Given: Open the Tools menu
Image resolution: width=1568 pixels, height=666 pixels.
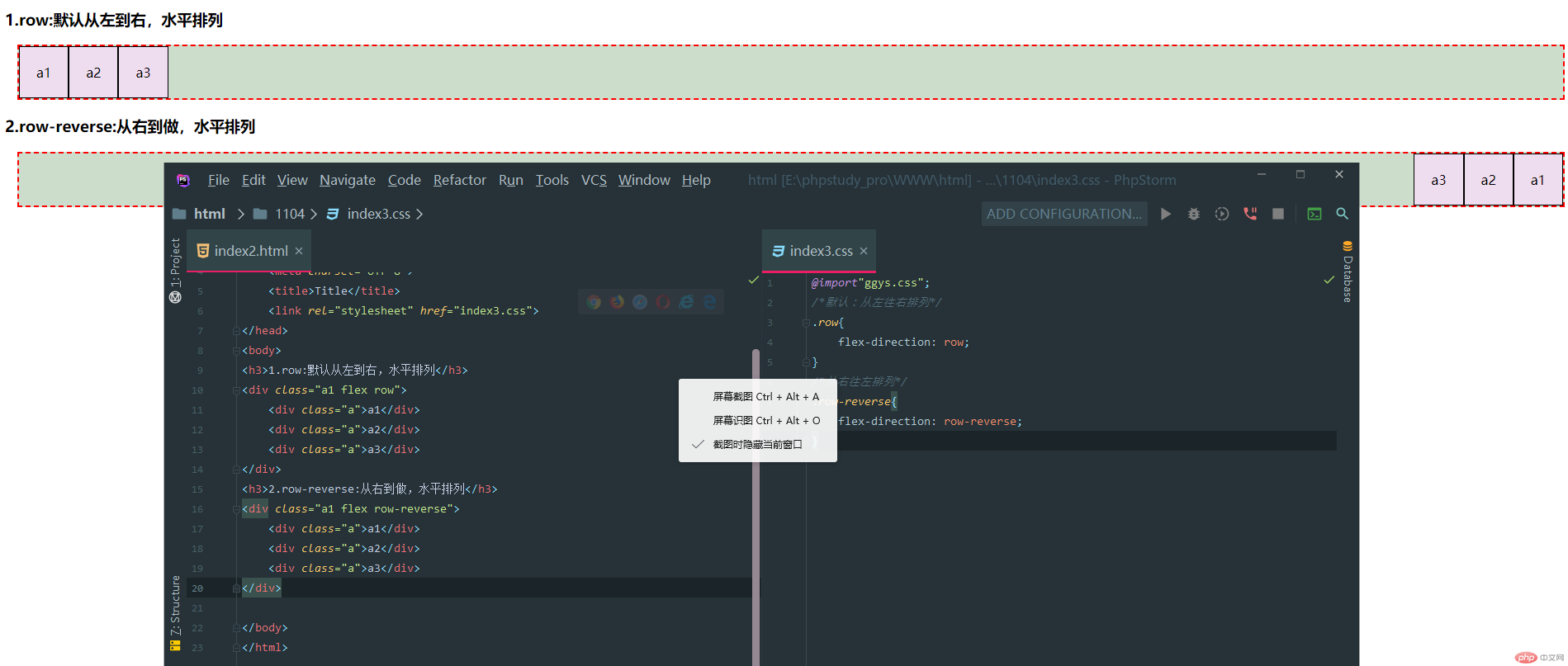Looking at the screenshot, I should pyautogui.click(x=552, y=180).
